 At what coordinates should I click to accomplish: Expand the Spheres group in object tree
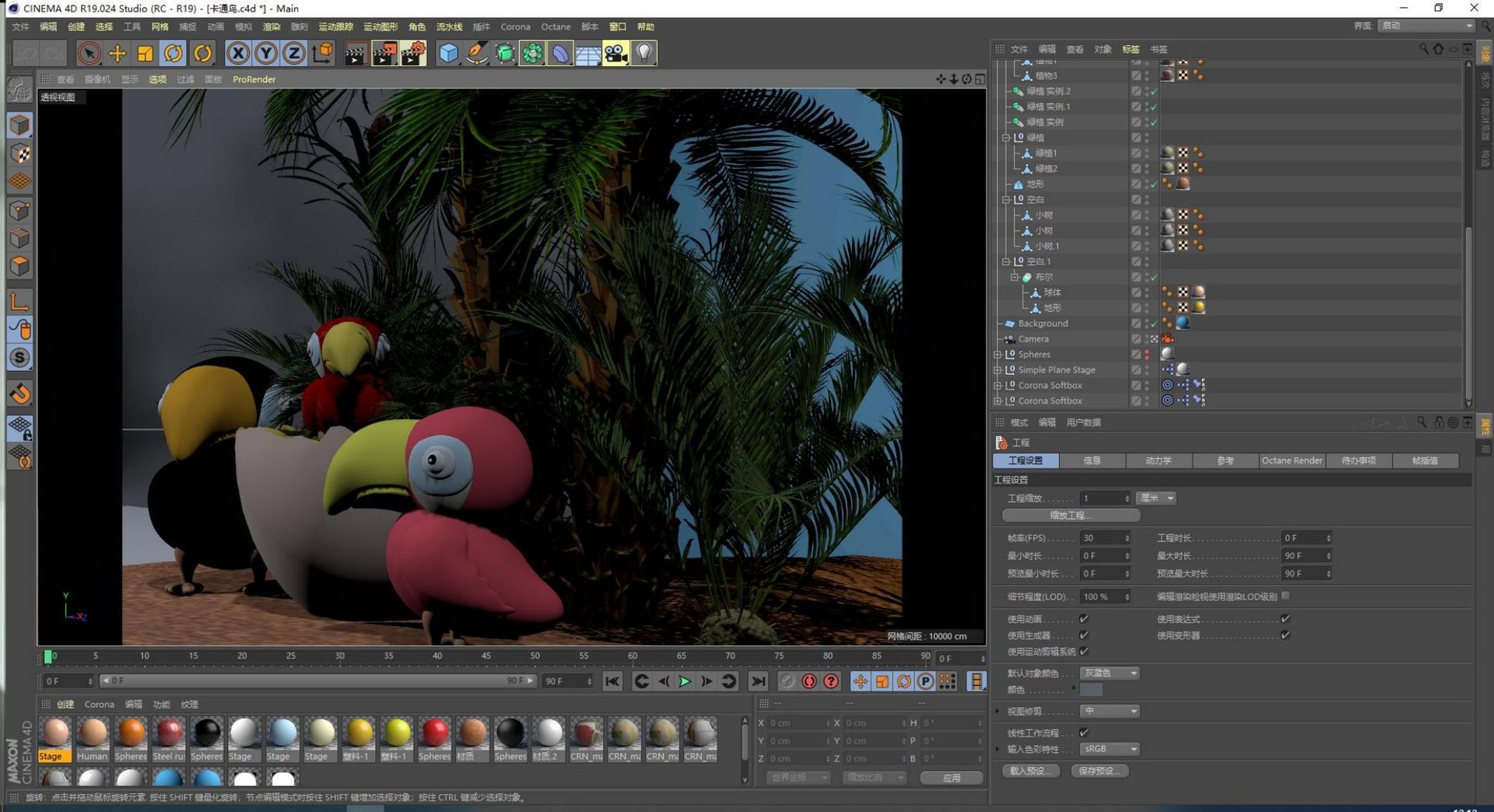tap(998, 355)
